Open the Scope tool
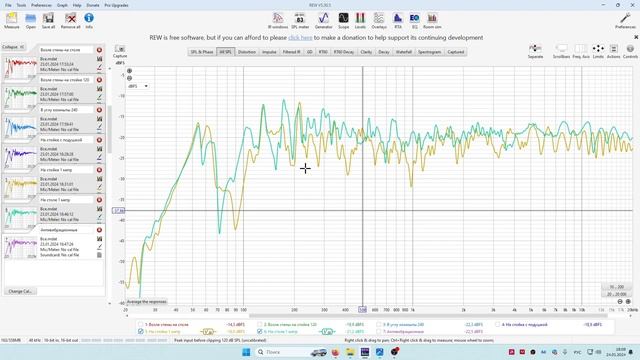 pos(343,20)
